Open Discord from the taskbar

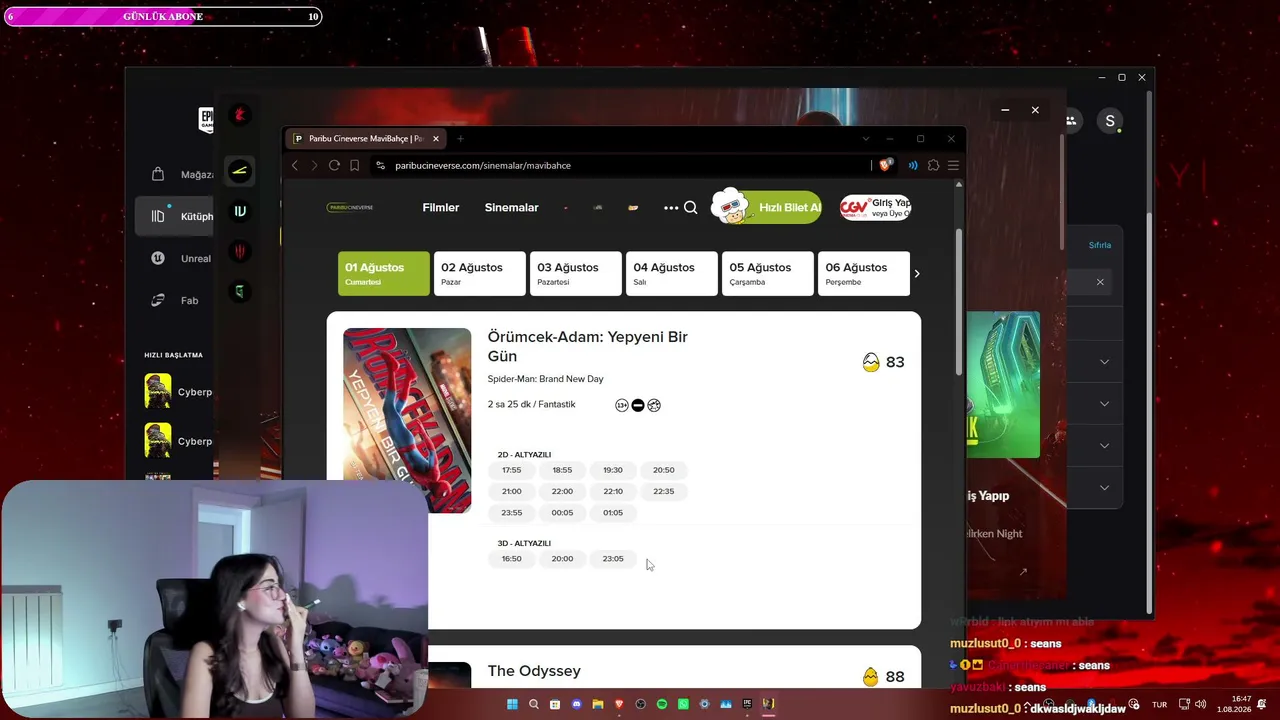click(577, 704)
